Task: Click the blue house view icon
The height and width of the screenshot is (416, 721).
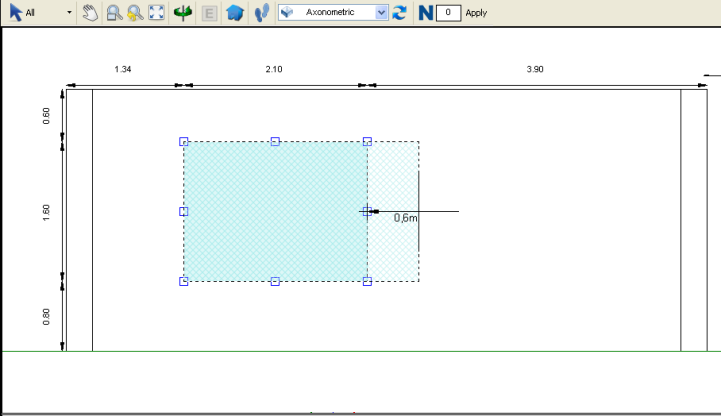Action: coord(235,12)
